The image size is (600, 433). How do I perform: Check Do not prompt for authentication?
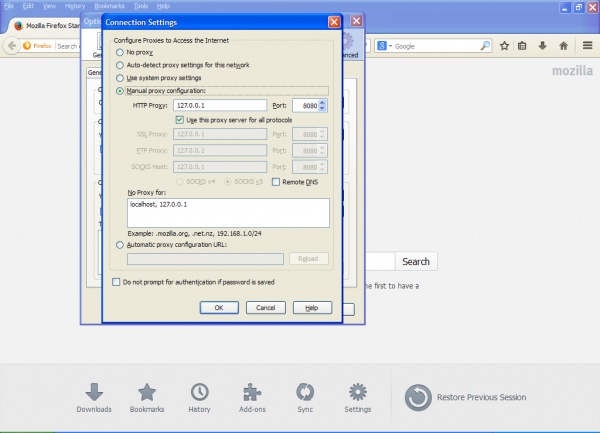click(116, 282)
